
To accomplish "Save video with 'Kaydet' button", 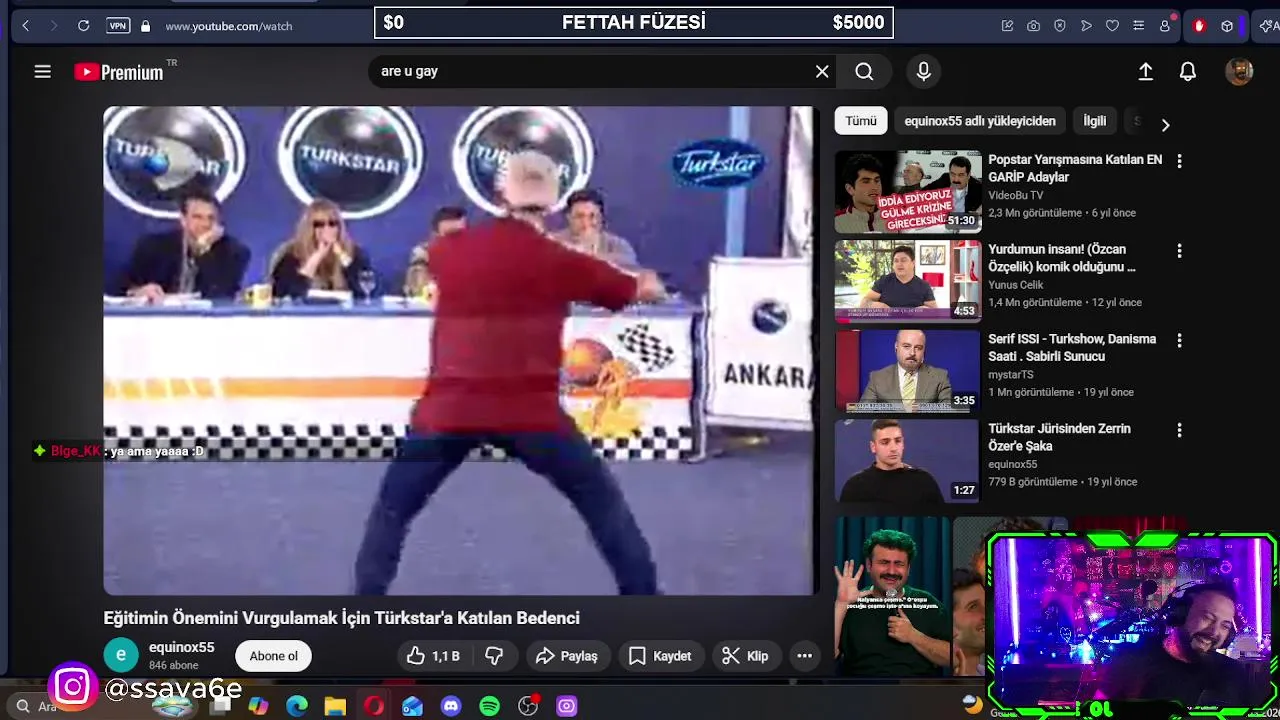I will tap(660, 656).
